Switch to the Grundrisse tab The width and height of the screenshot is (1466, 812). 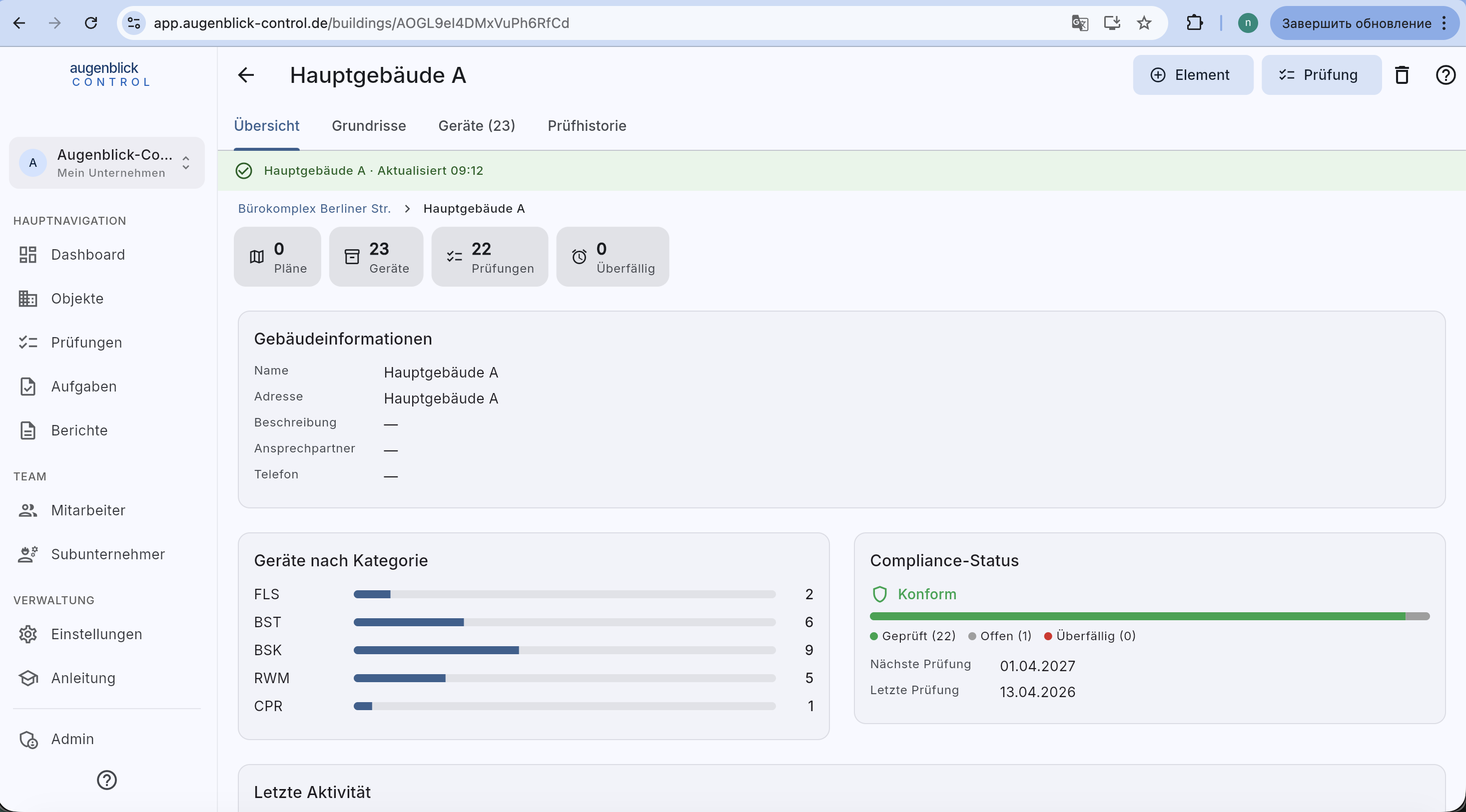[369, 126]
